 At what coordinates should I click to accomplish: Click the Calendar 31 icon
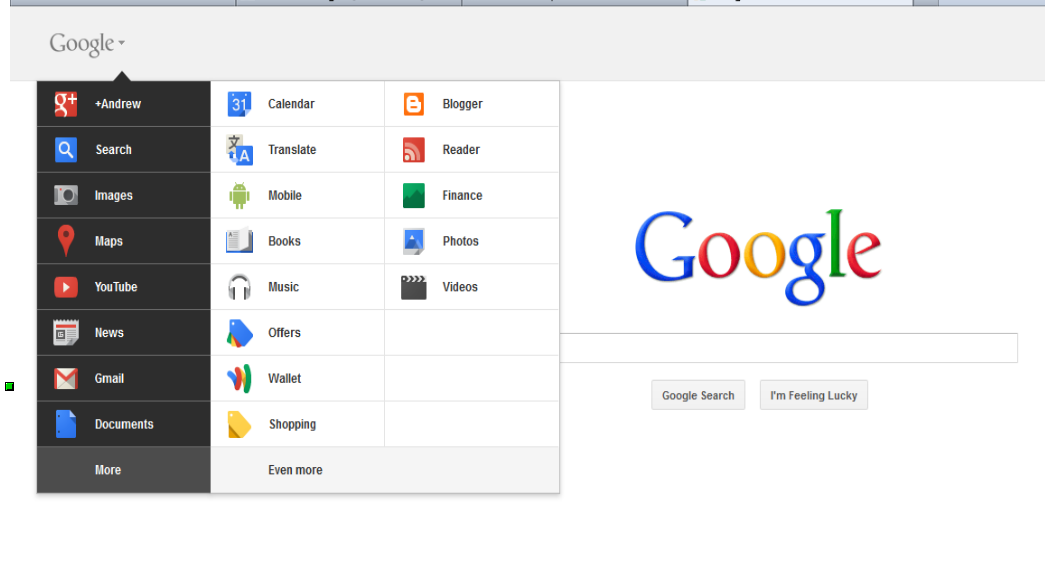coord(239,104)
